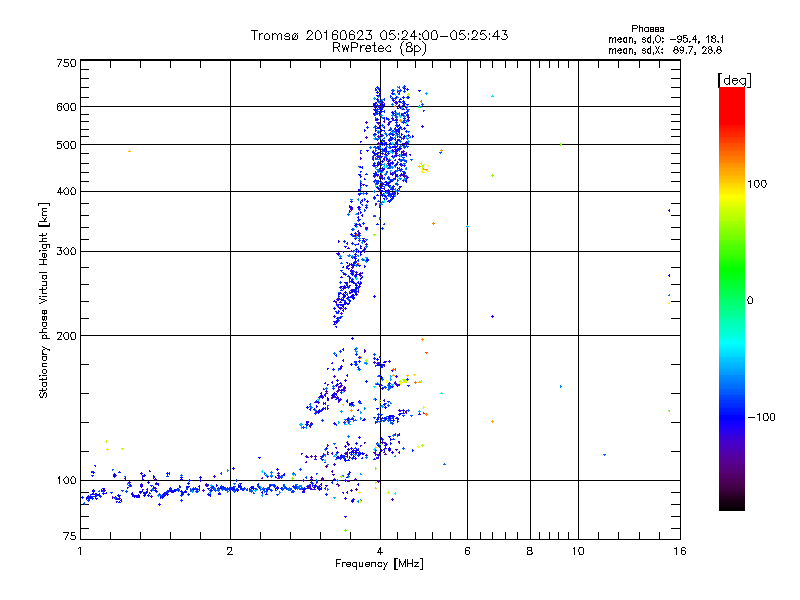This screenshot has width=800, height=600.
Task: Click the x-axis tick label '2'
Action: click(230, 551)
